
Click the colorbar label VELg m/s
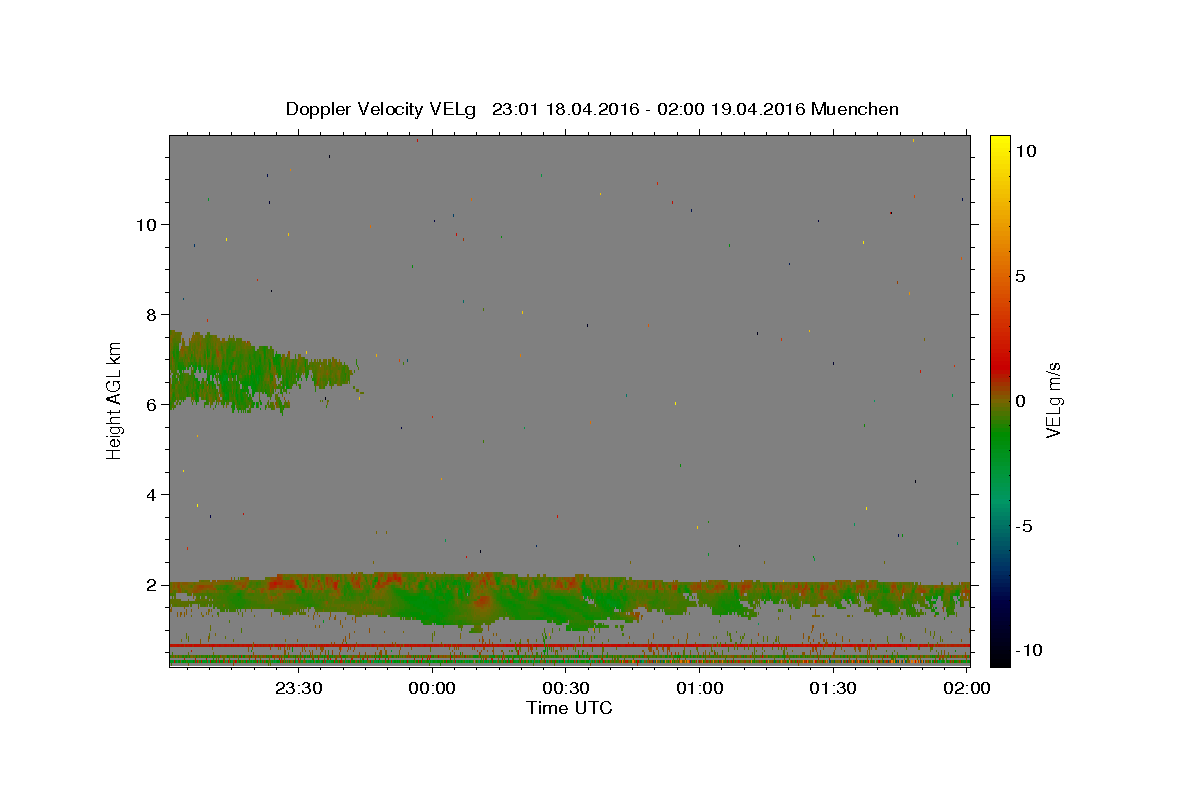[x=1054, y=401]
